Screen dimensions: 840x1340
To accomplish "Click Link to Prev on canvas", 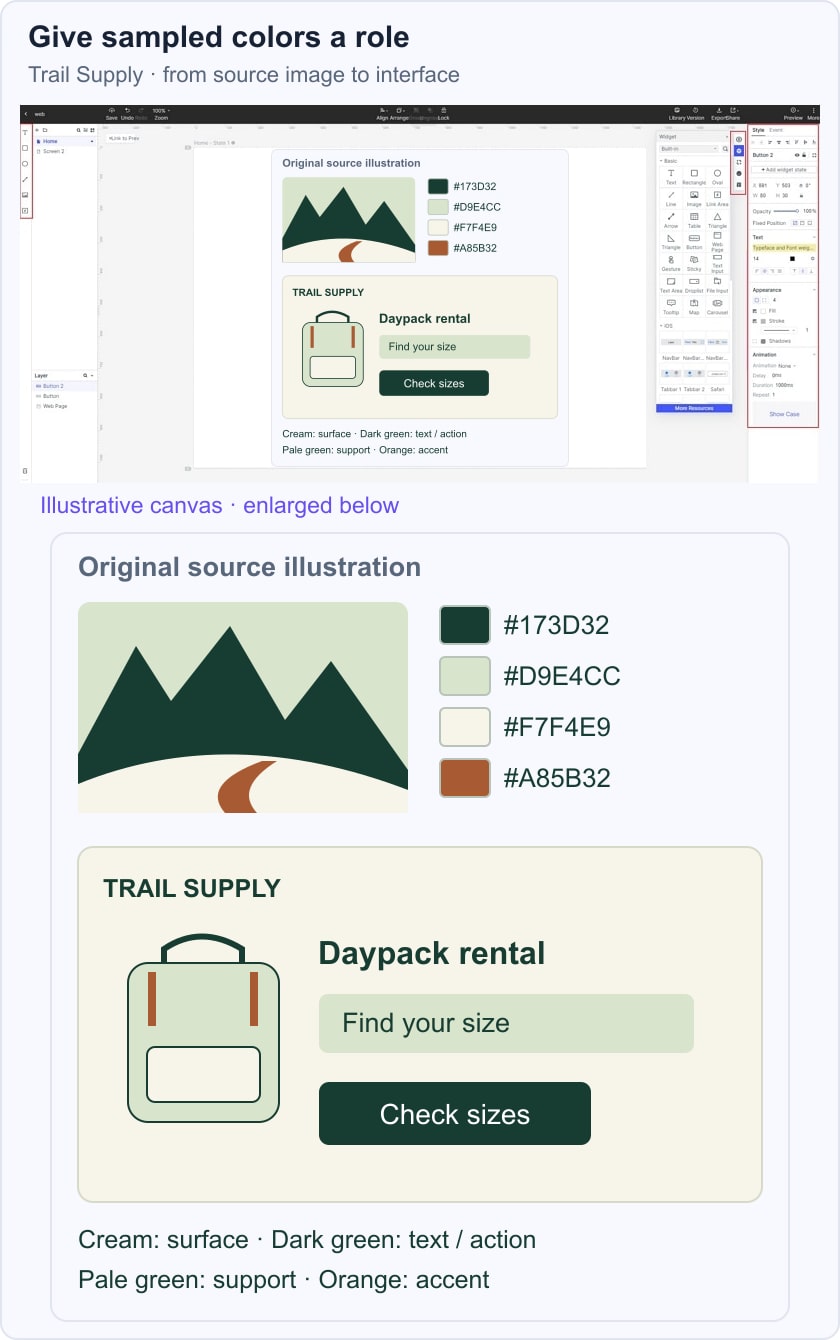I will (124, 138).
